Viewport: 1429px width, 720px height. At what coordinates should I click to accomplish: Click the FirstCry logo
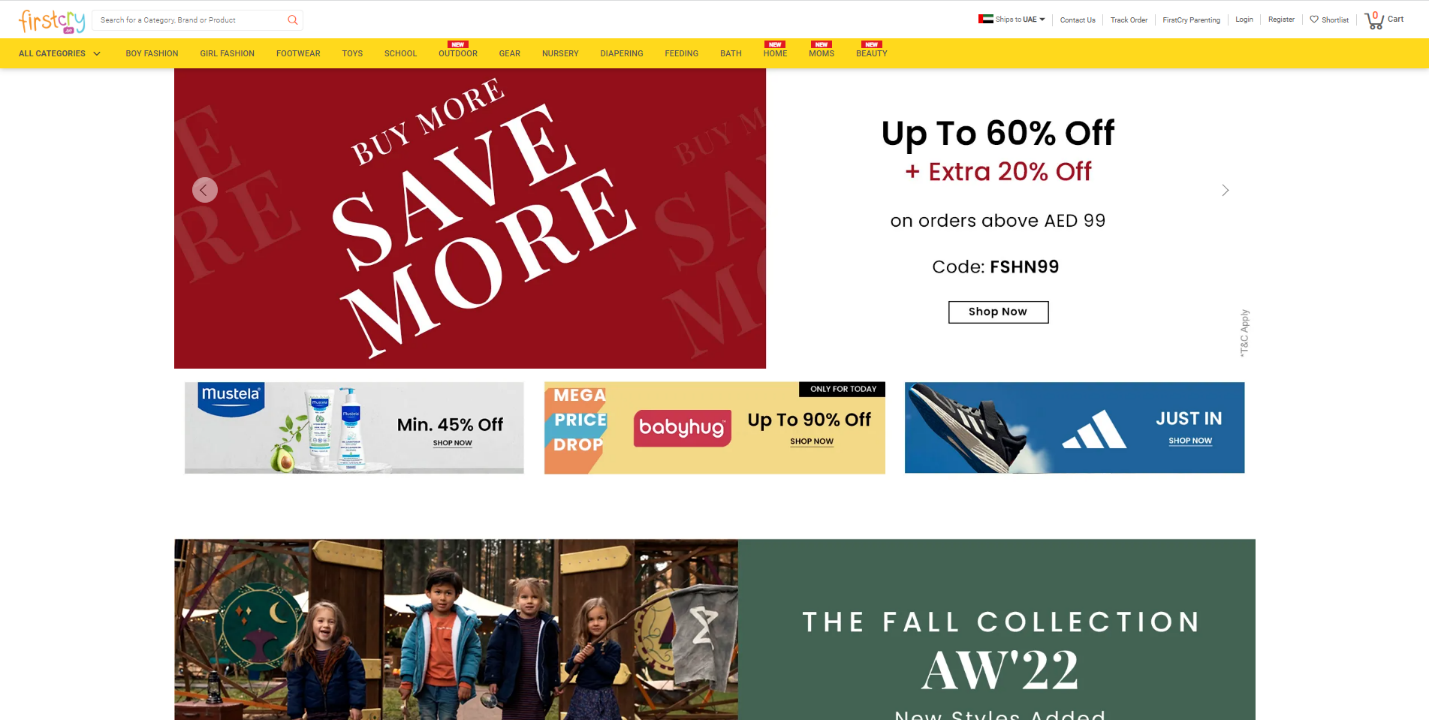click(51, 20)
